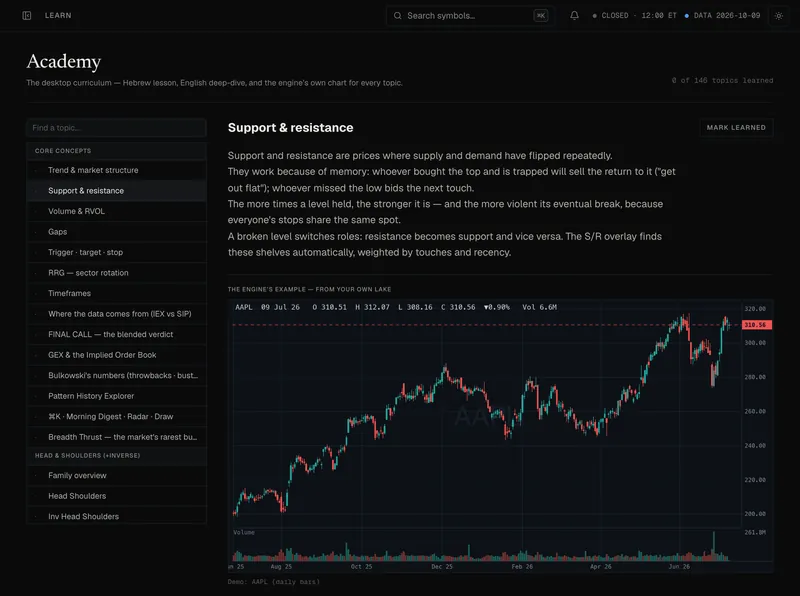Screen dimensions: 800x596
Task: Click the 300.00 price axis label
Action: tap(755, 343)
